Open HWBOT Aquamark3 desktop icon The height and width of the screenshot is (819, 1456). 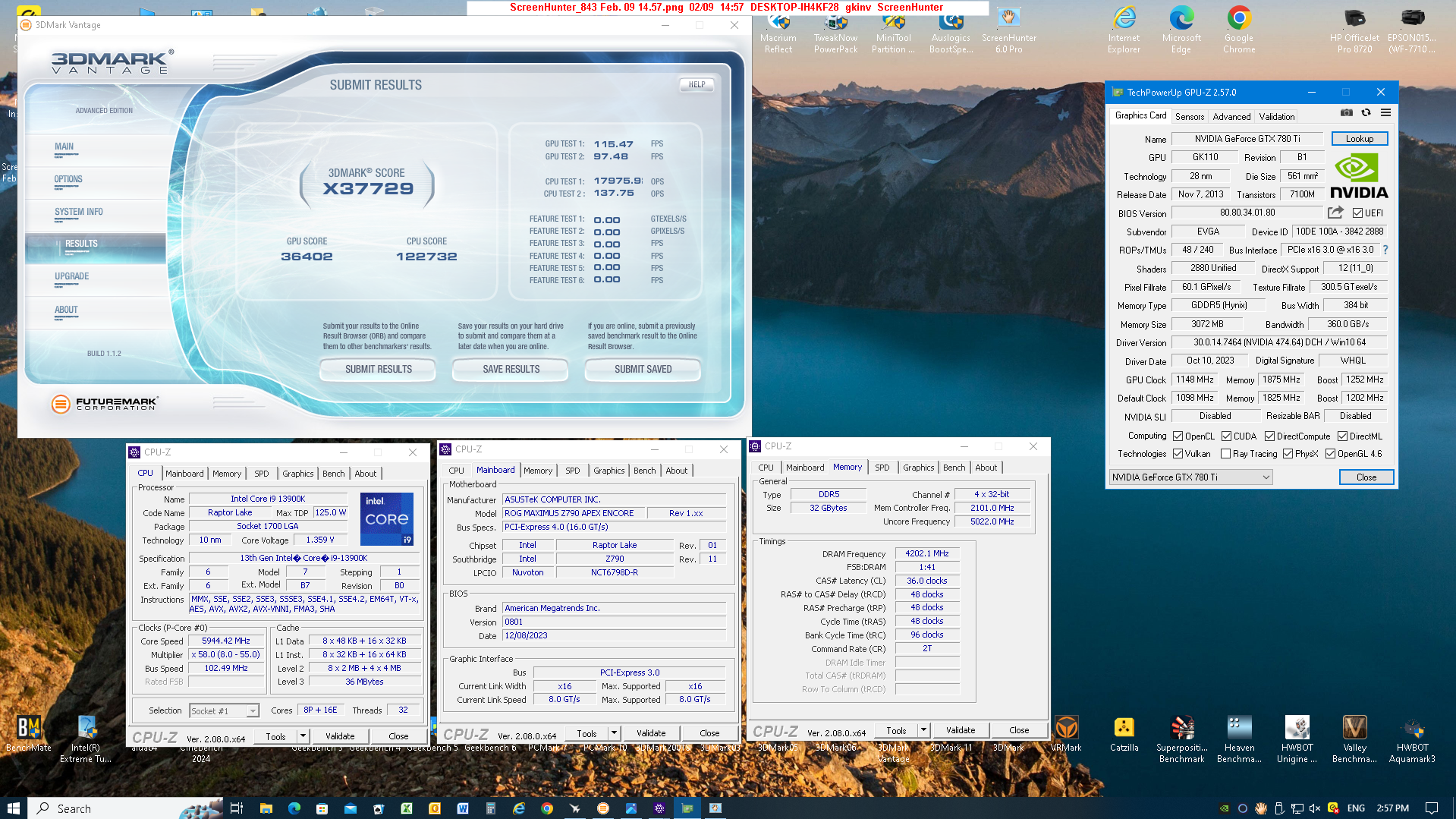1412,739
